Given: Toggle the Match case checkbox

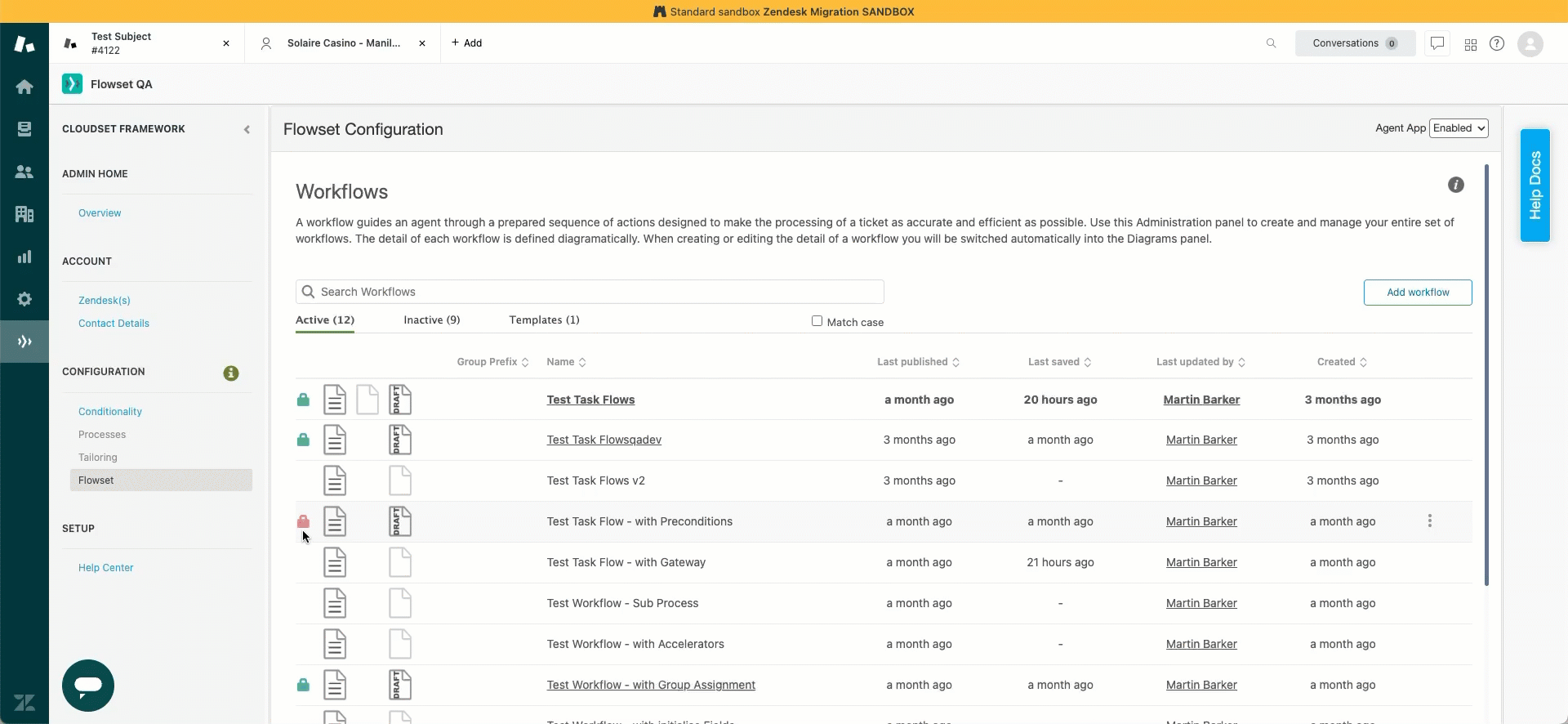Looking at the screenshot, I should coord(817,321).
